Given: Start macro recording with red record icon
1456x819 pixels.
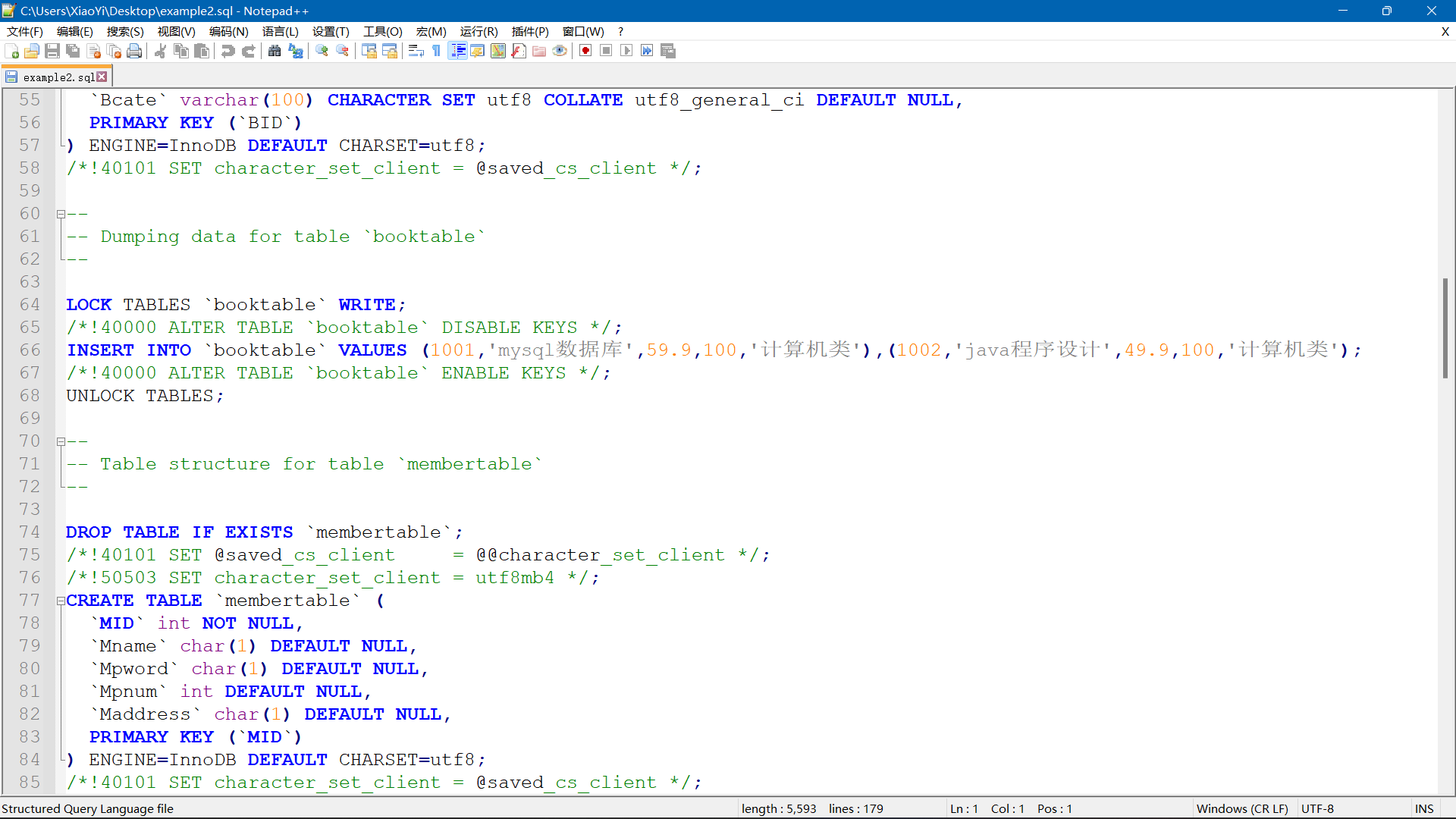Looking at the screenshot, I should point(585,51).
